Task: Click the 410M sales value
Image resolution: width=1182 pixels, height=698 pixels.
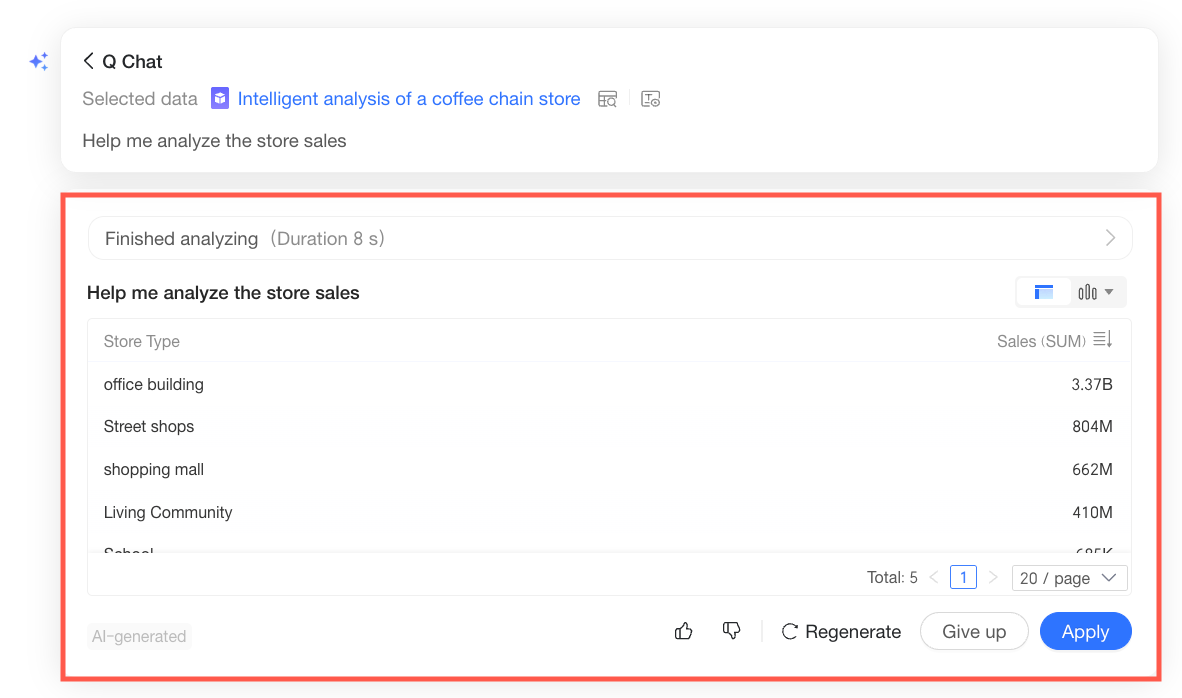Action: click(1092, 513)
